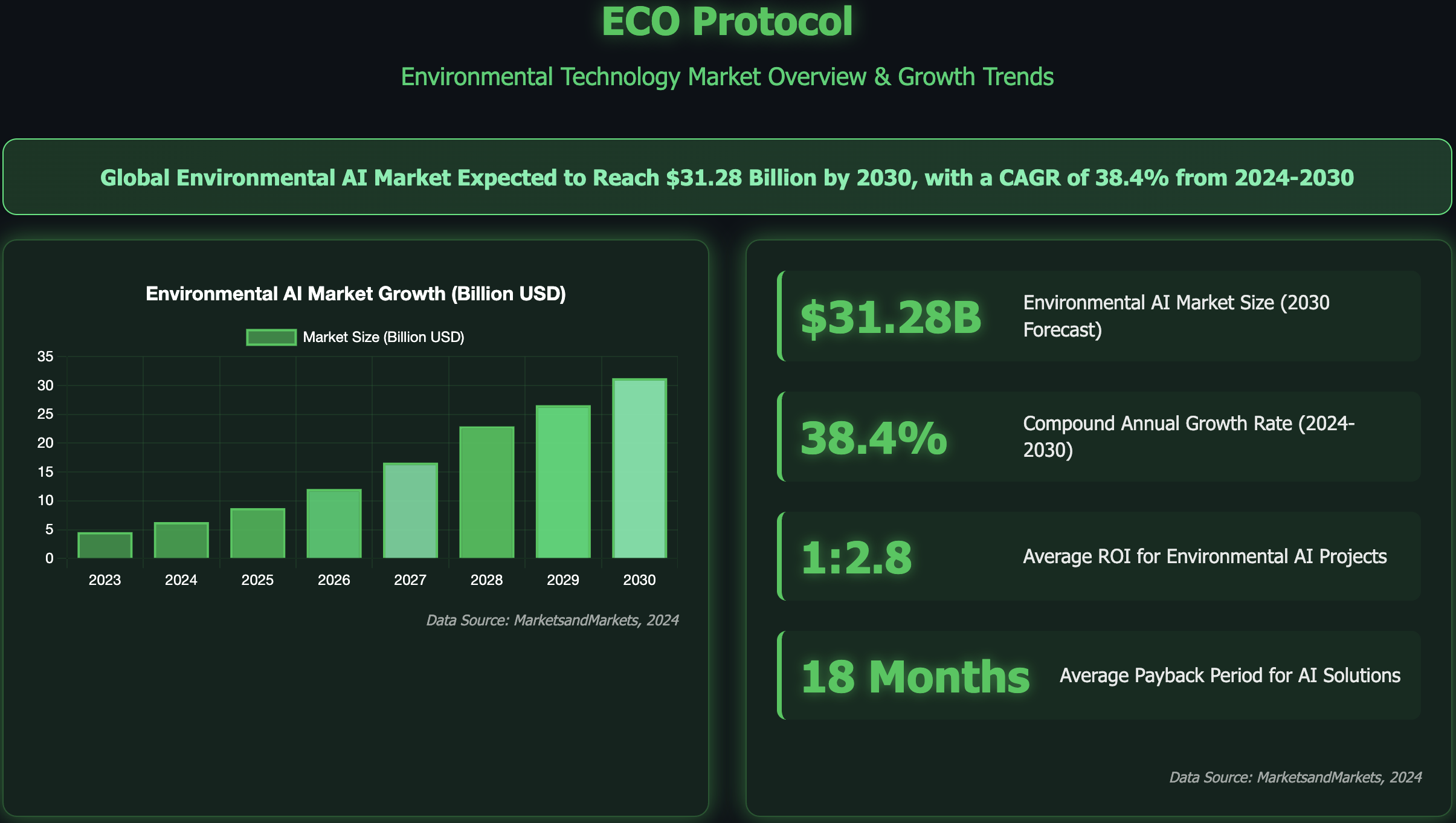Click the Market Size (Billion USD) legend label
Viewport: 1456px width, 823px height.
click(383, 337)
